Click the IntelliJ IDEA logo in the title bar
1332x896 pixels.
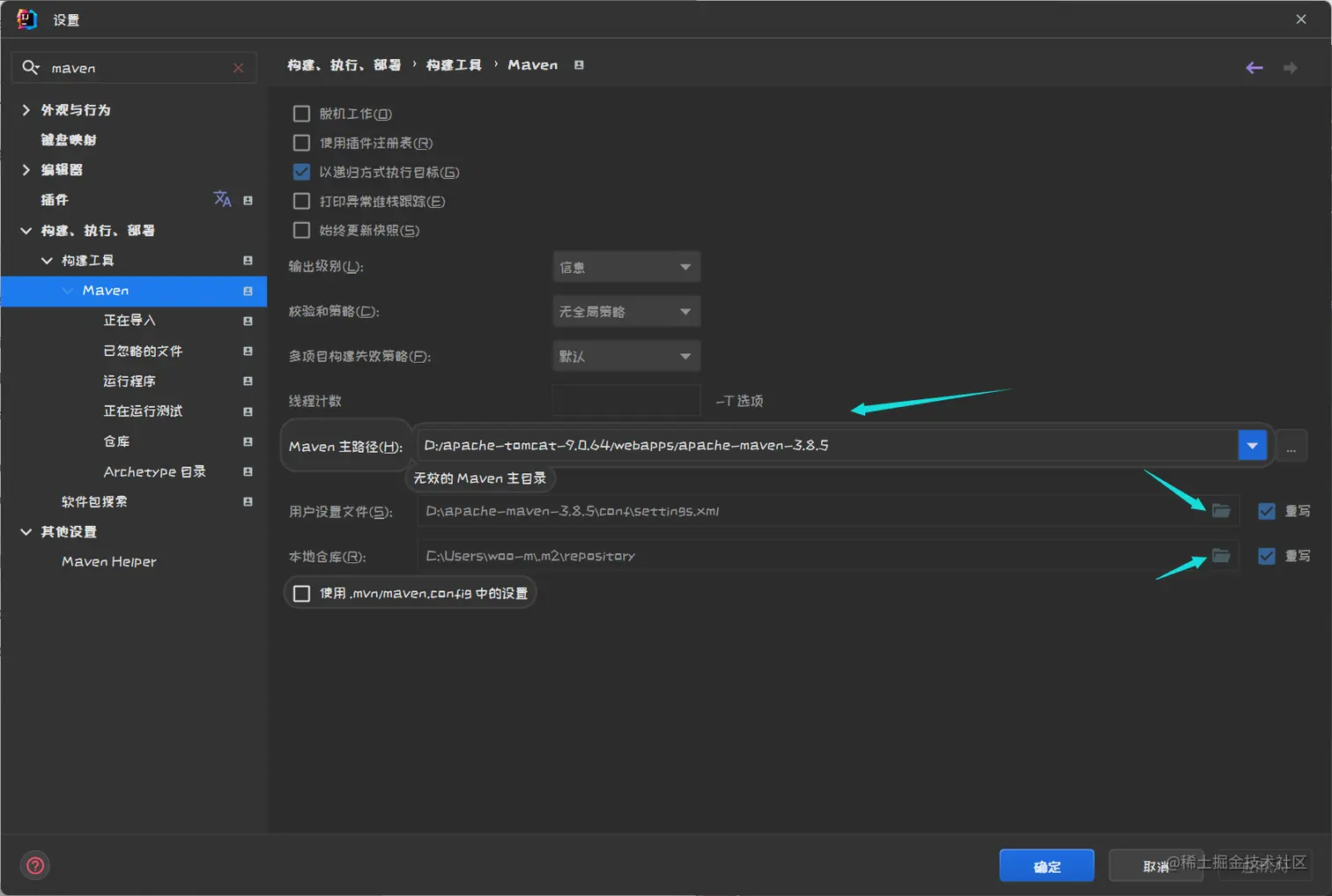(26, 19)
